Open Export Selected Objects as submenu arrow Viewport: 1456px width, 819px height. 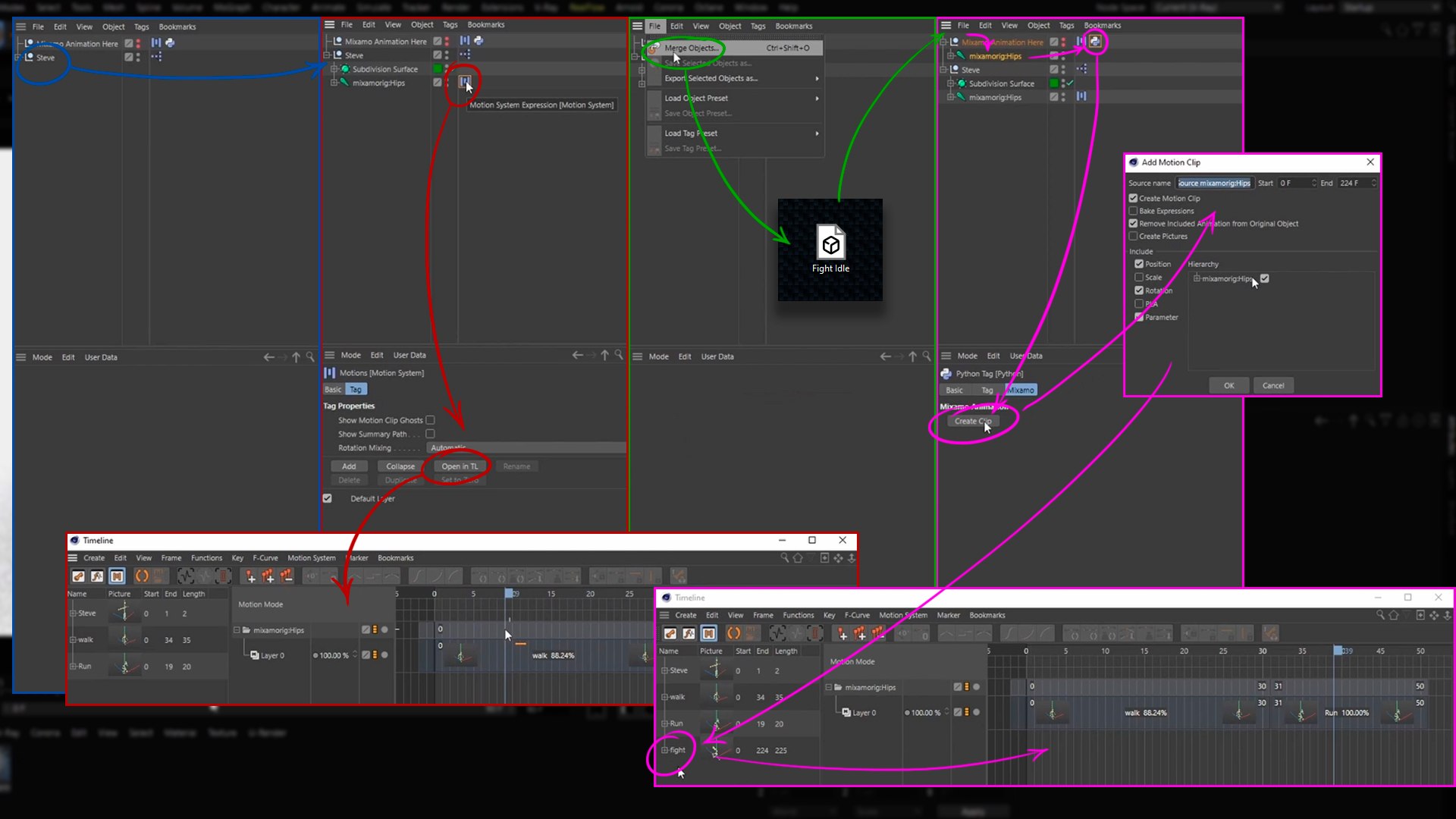(x=817, y=78)
